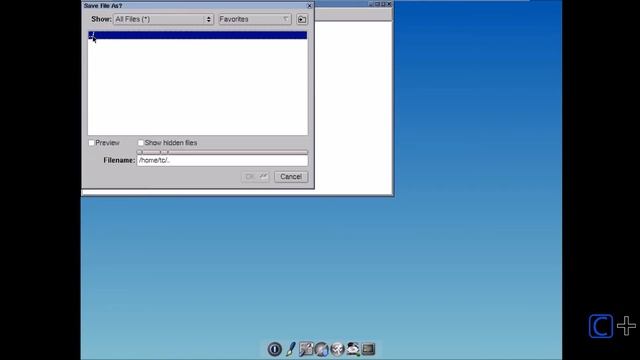Image resolution: width=640 pixels, height=360 pixels.
Task: Cancel the Save File As dialog
Action: (291, 177)
